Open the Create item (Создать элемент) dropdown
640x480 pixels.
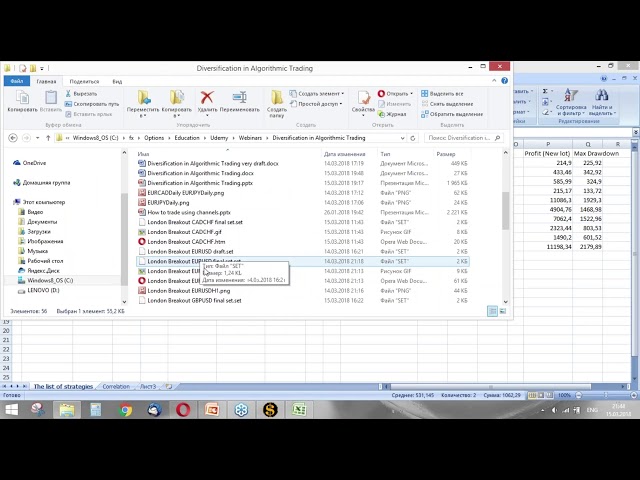click(x=318, y=93)
